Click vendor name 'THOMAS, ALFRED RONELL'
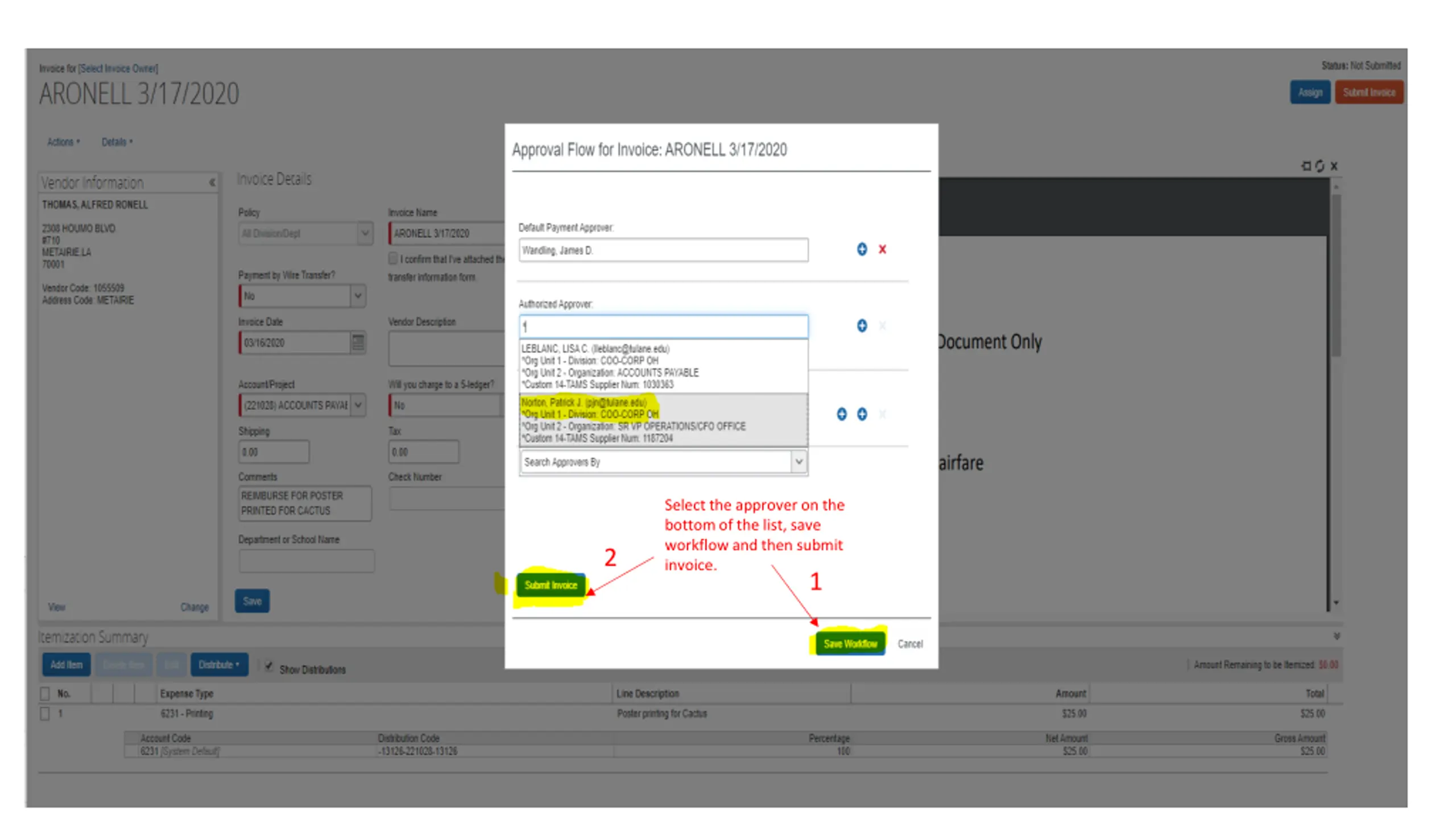Screen dimensions: 1456x819 (x=95, y=204)
